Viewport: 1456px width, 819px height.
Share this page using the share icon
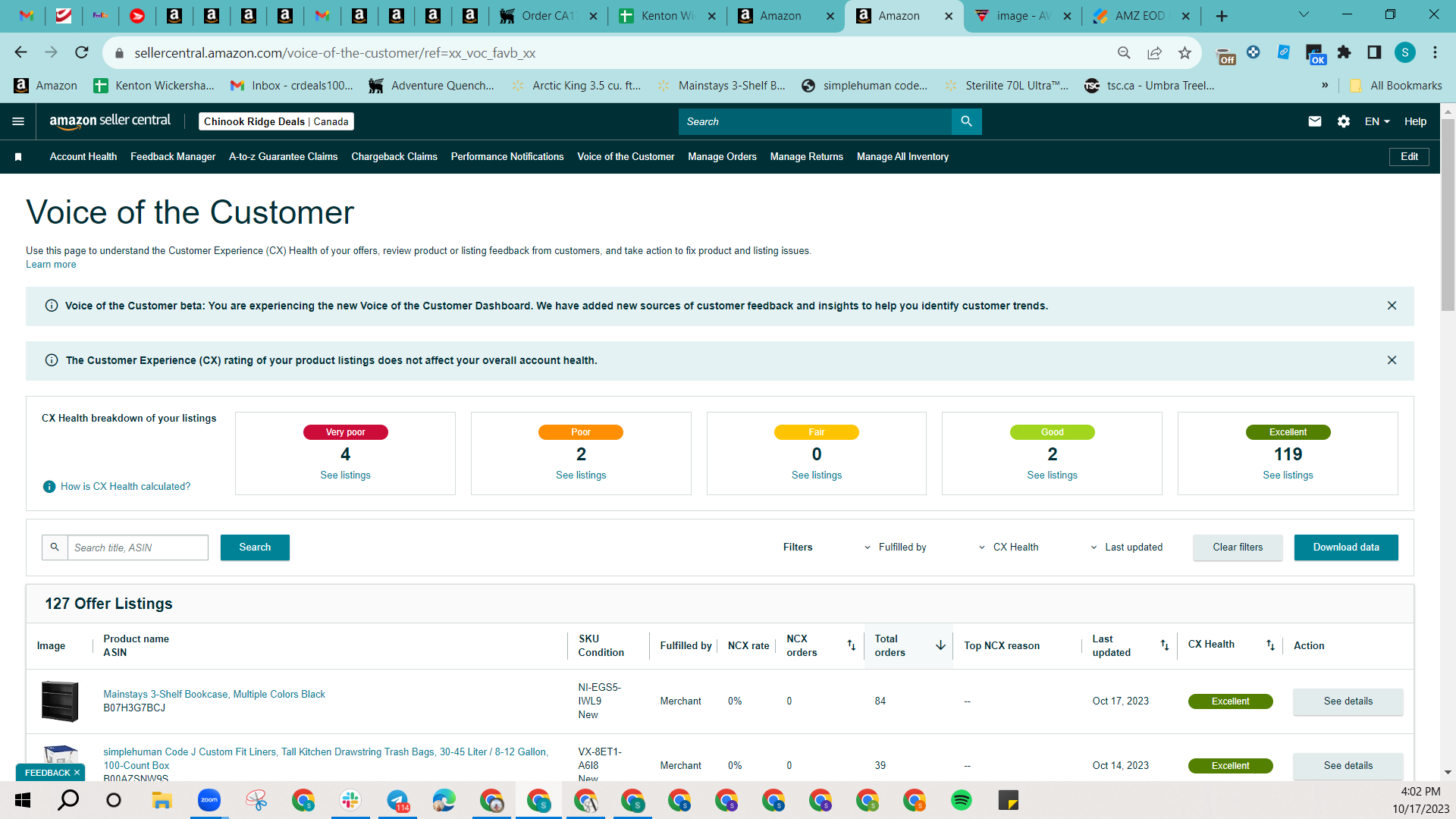[x=1154, y=52]
